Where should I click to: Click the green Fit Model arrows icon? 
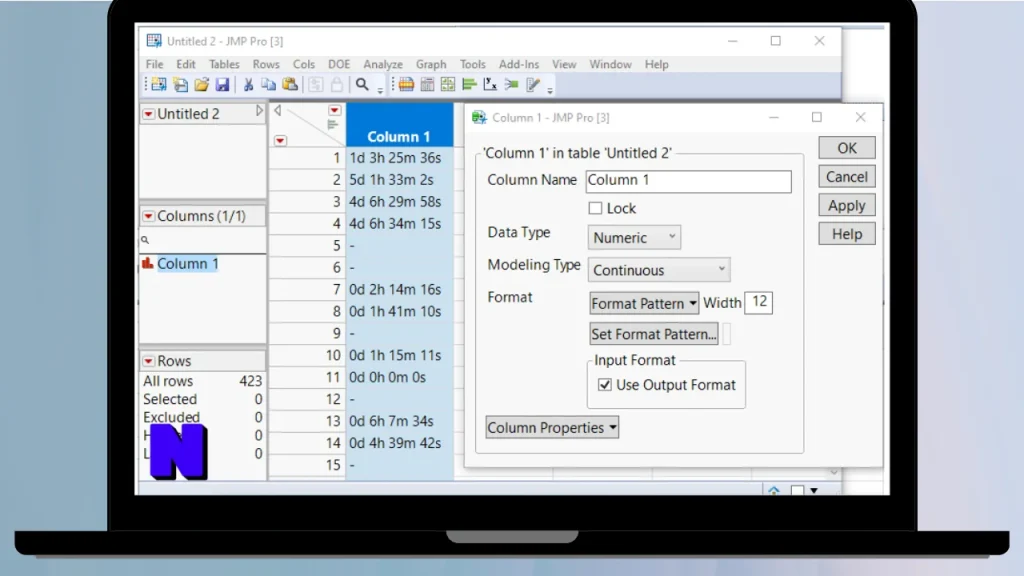coord(511,84)
